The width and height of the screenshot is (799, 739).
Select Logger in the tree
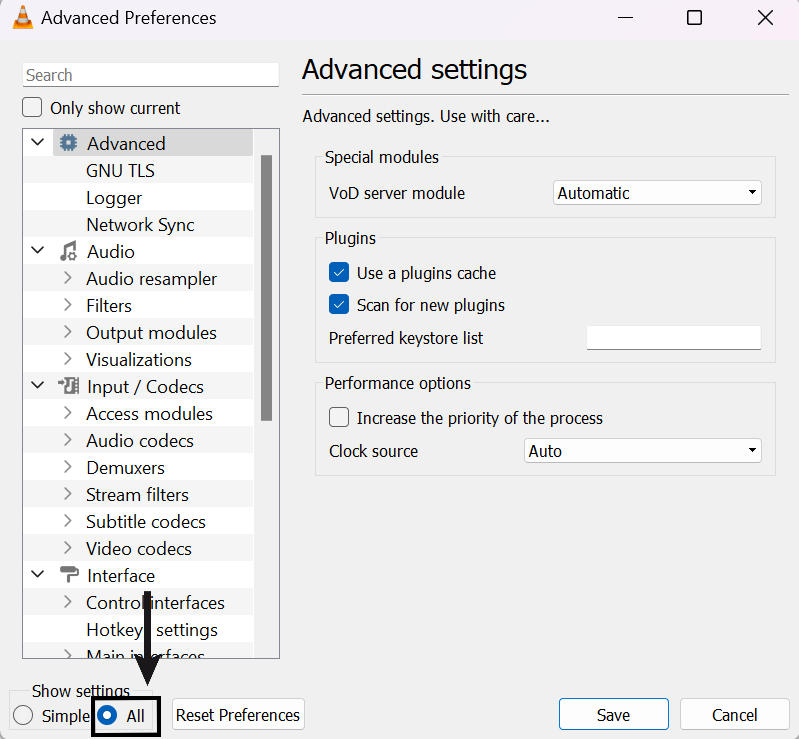114,198
